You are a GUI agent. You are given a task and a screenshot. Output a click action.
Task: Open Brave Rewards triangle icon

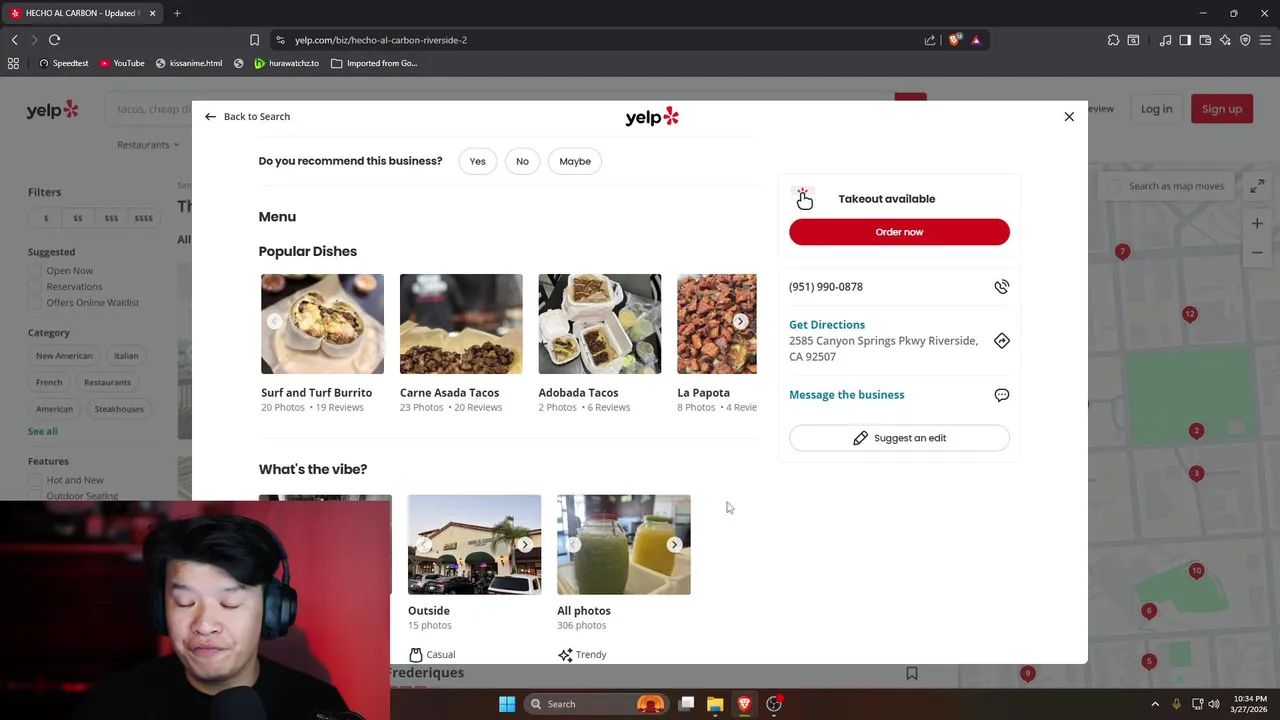click(x=976, y=40)
